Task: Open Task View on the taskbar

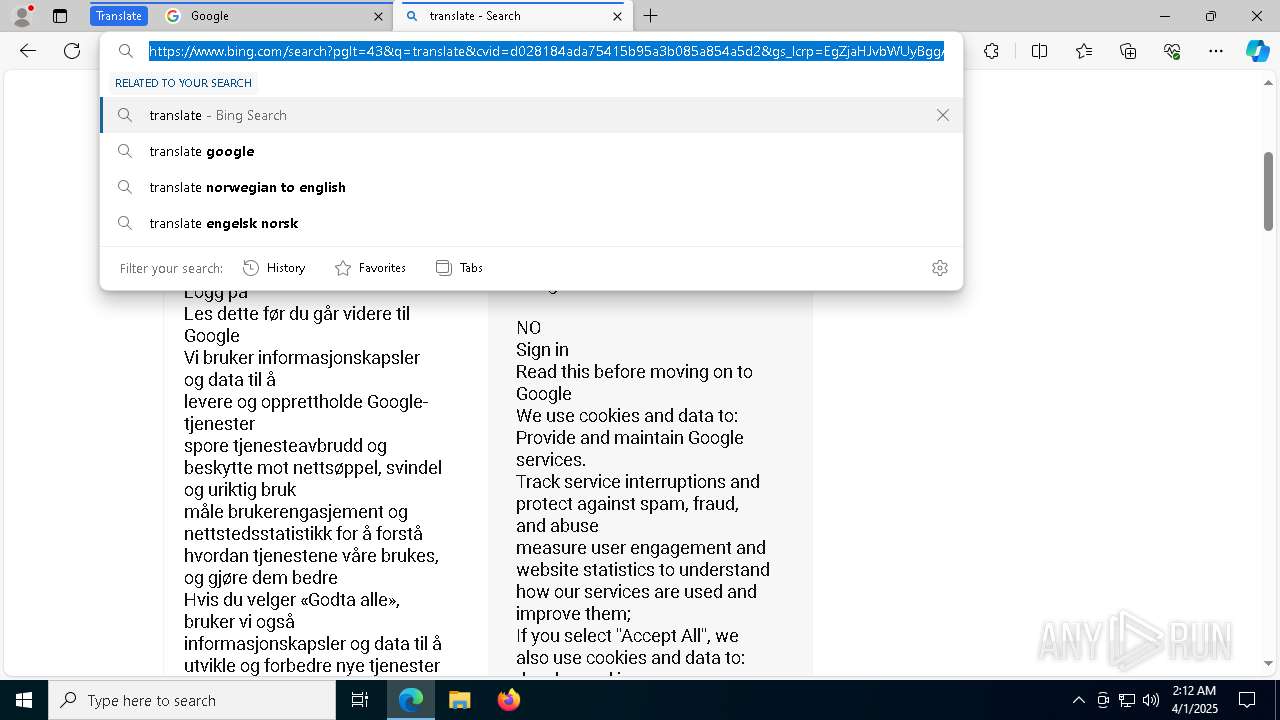Action: pyautogui.click(x=360, y=700)
